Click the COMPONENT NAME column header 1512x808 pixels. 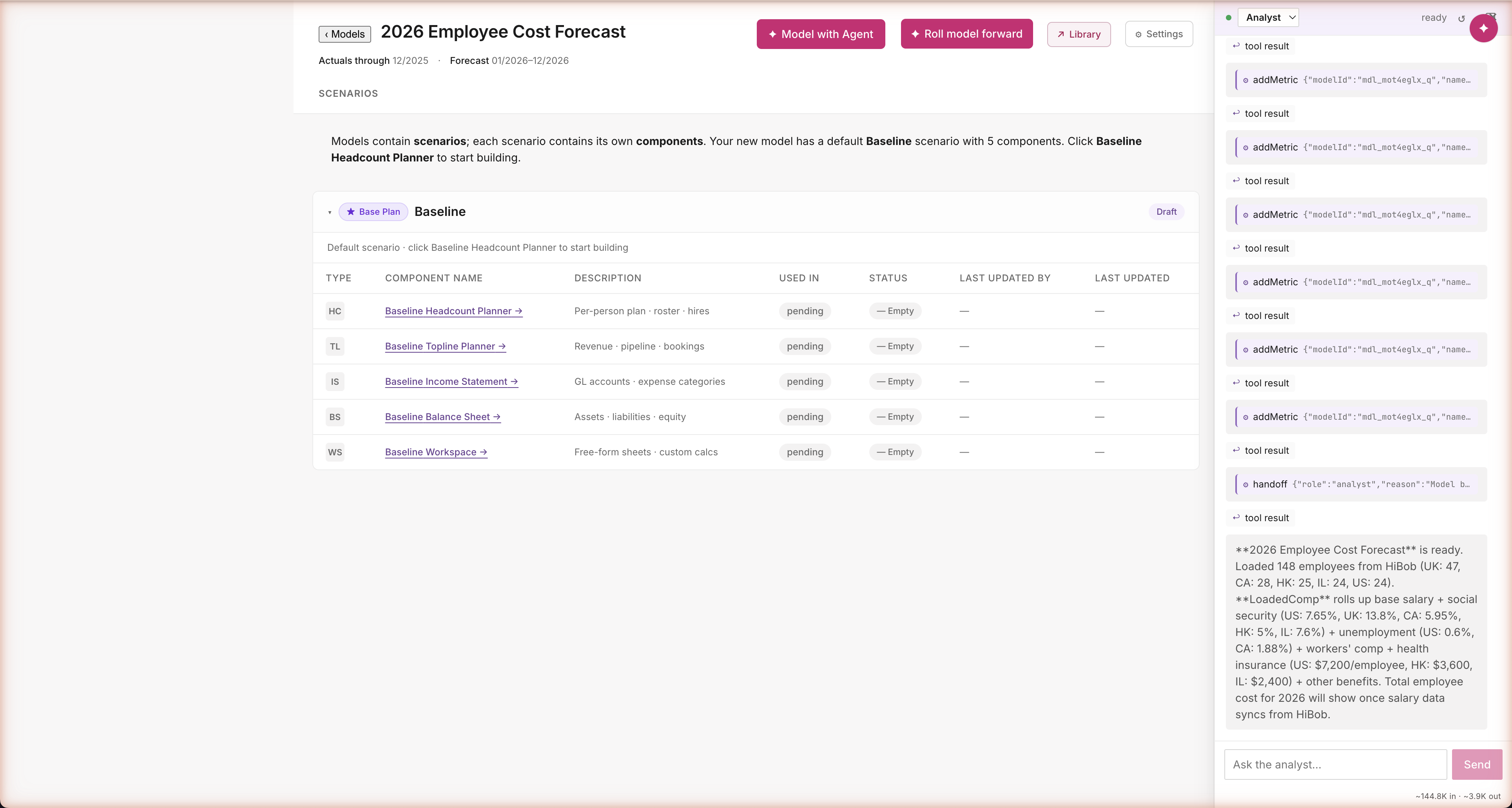(434, 278)
